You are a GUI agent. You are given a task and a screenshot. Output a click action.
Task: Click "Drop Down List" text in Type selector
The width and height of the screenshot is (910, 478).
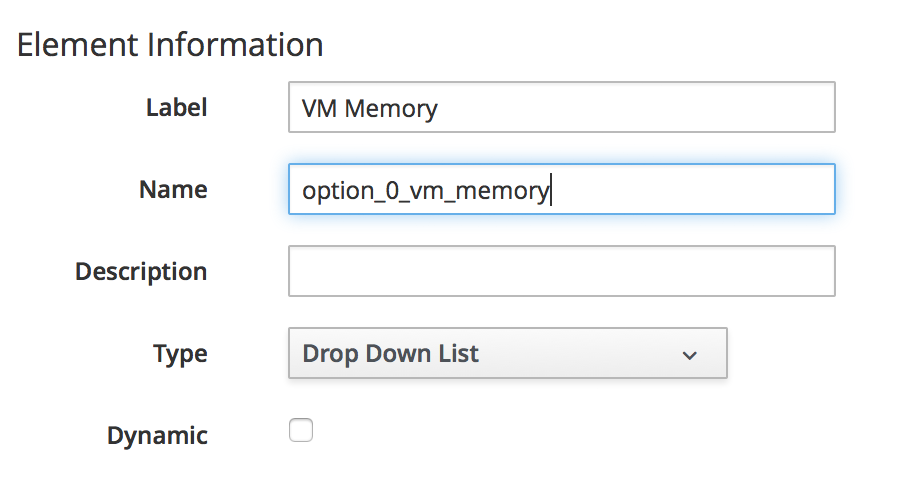click(x=391, y=353)
